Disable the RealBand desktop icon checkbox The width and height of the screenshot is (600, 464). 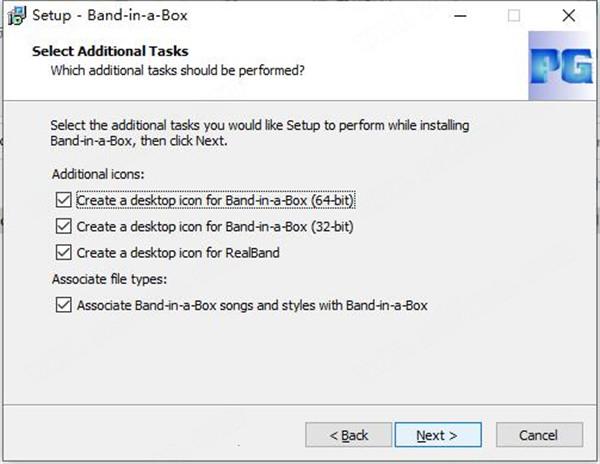click(64, 252)
